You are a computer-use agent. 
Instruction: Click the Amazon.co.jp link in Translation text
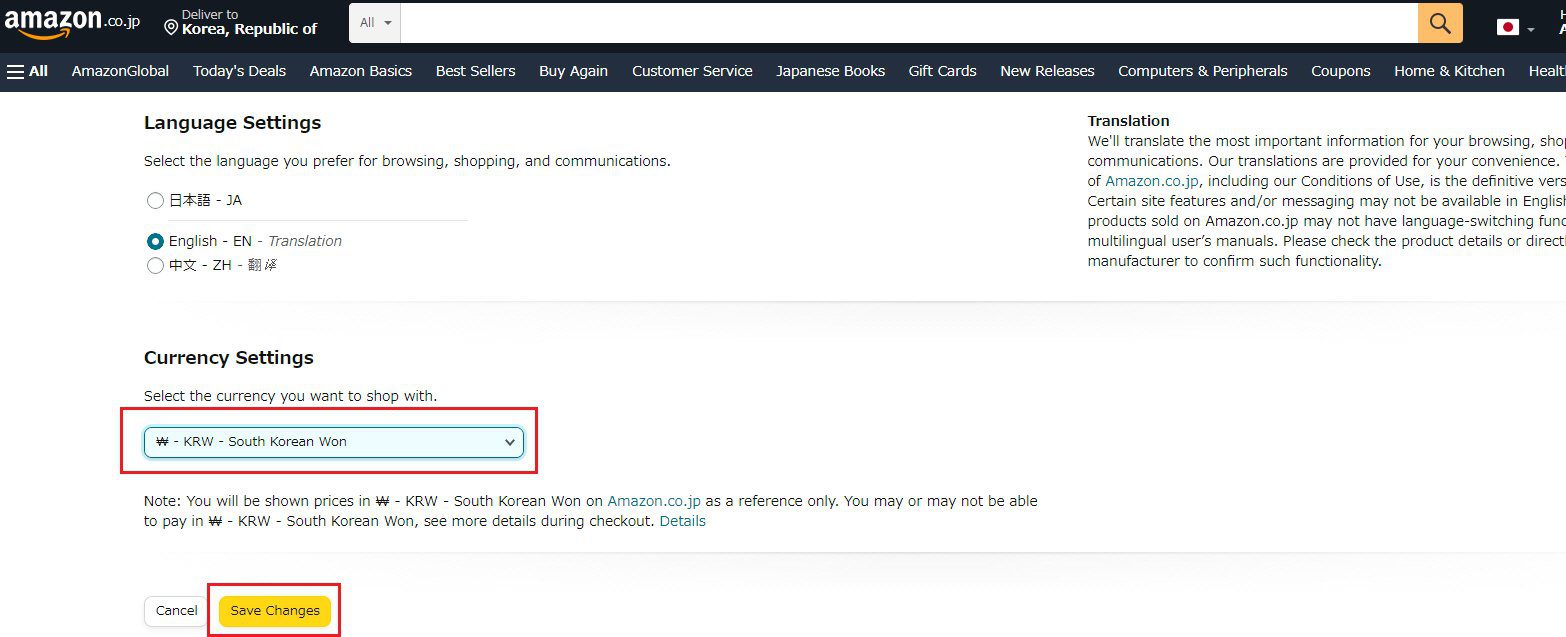pos(1153,181)
